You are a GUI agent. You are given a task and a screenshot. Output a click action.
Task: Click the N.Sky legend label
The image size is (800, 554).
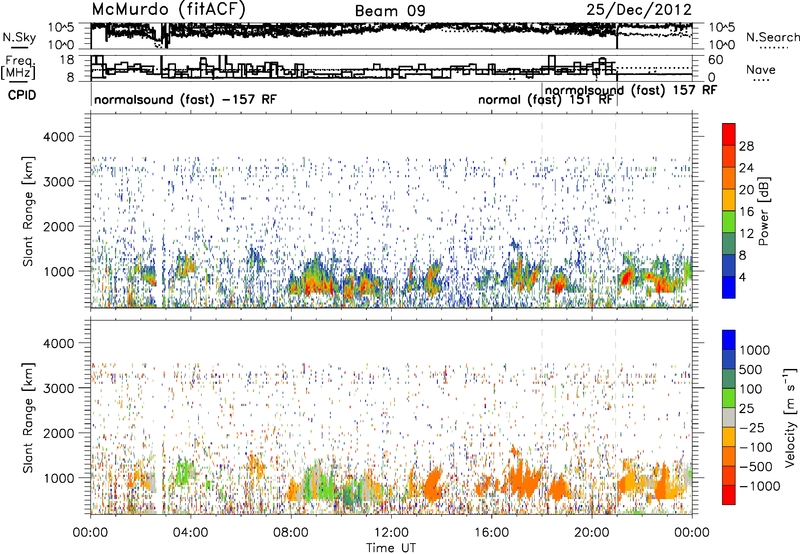[19, 37]
